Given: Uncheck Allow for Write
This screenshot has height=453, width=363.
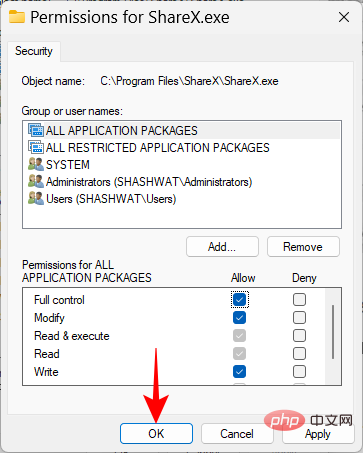Looking at the screenshot, I should pos(239,371).
